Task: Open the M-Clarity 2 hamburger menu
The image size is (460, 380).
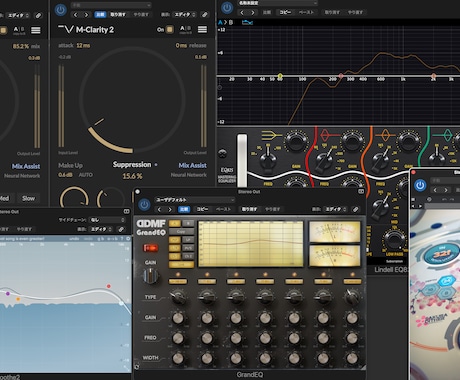Action: [202, 29]
